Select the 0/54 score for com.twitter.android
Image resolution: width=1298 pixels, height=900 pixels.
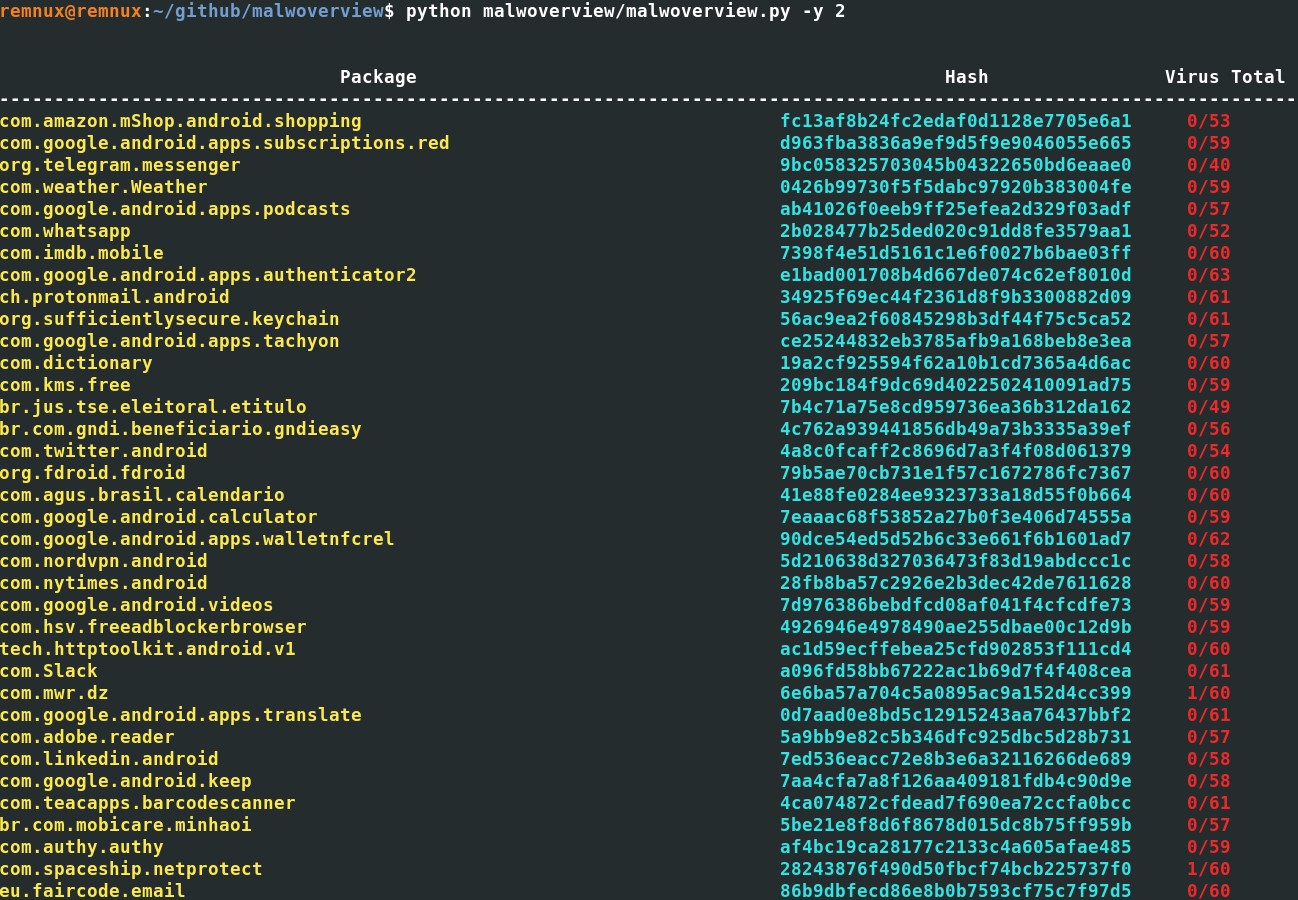pyautogui.click(x=1208, y=451)
